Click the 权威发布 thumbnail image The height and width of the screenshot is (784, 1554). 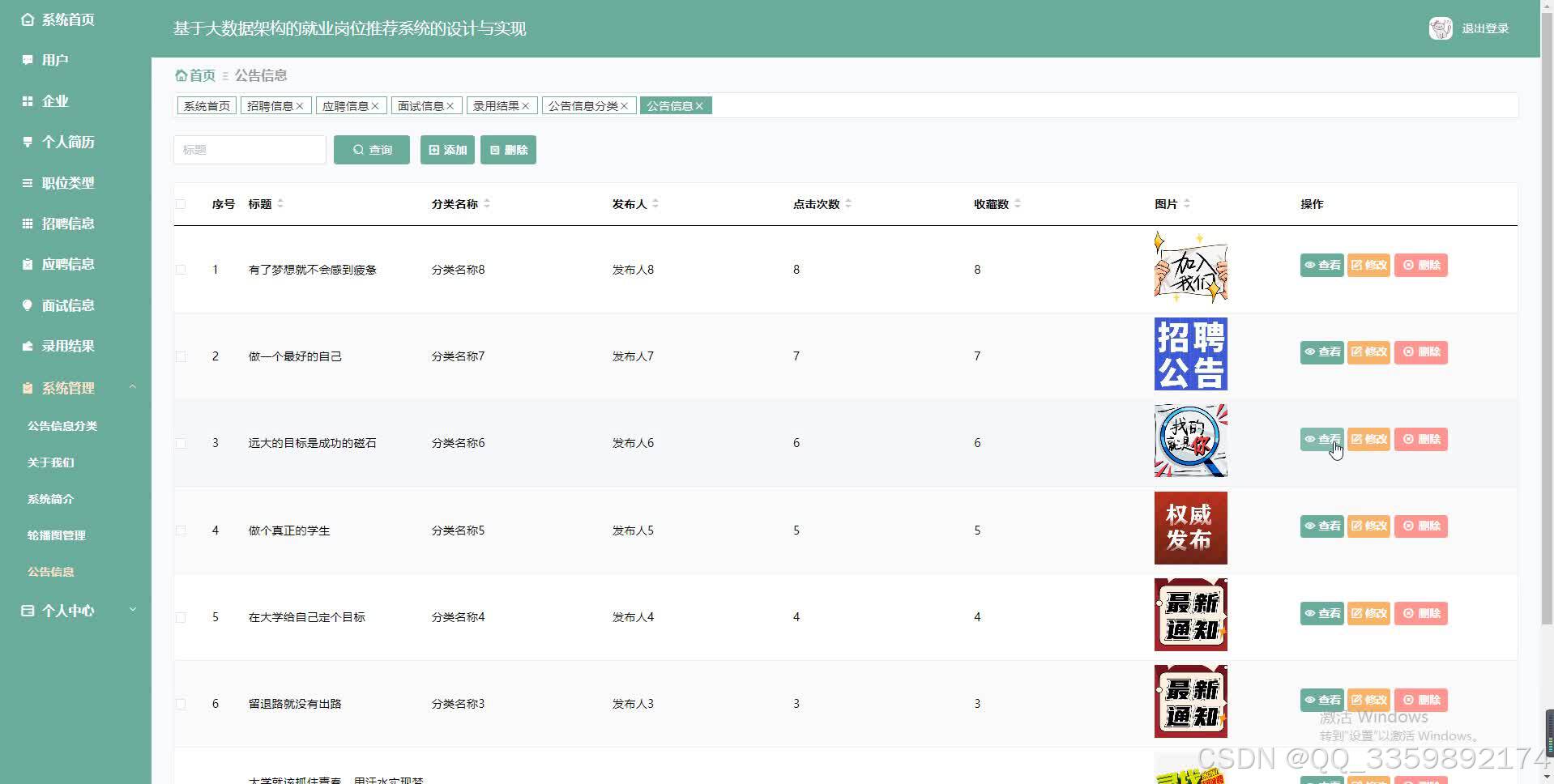[1190, 528]
